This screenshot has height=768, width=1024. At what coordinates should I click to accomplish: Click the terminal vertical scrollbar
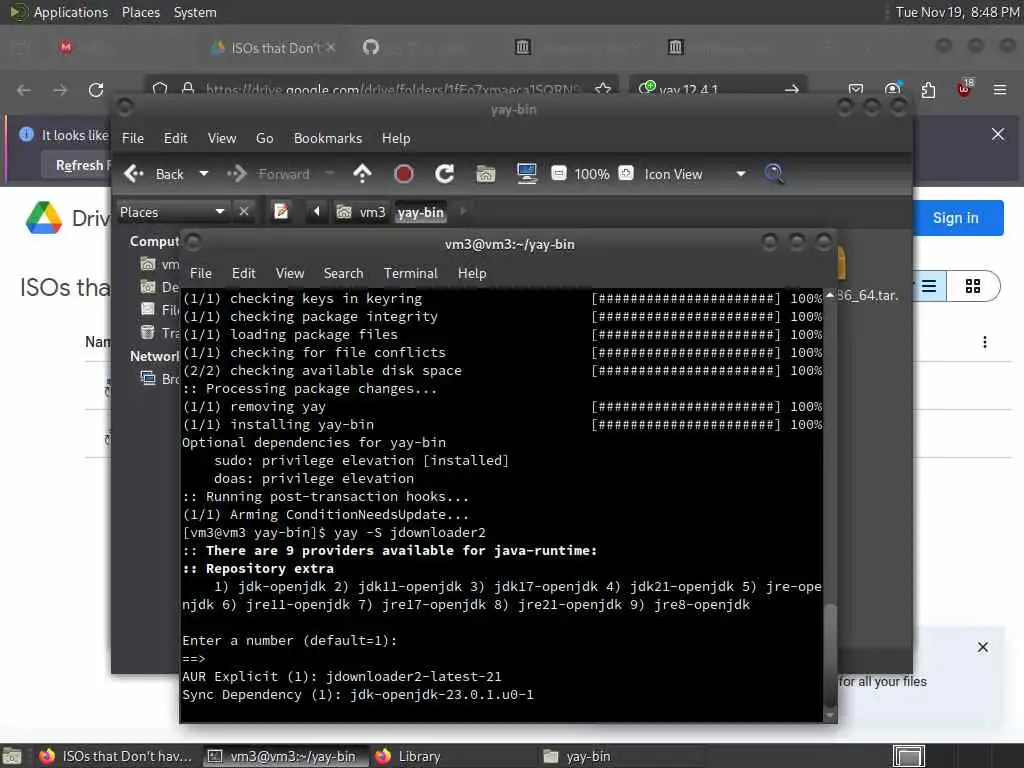[x=830, y=503]
